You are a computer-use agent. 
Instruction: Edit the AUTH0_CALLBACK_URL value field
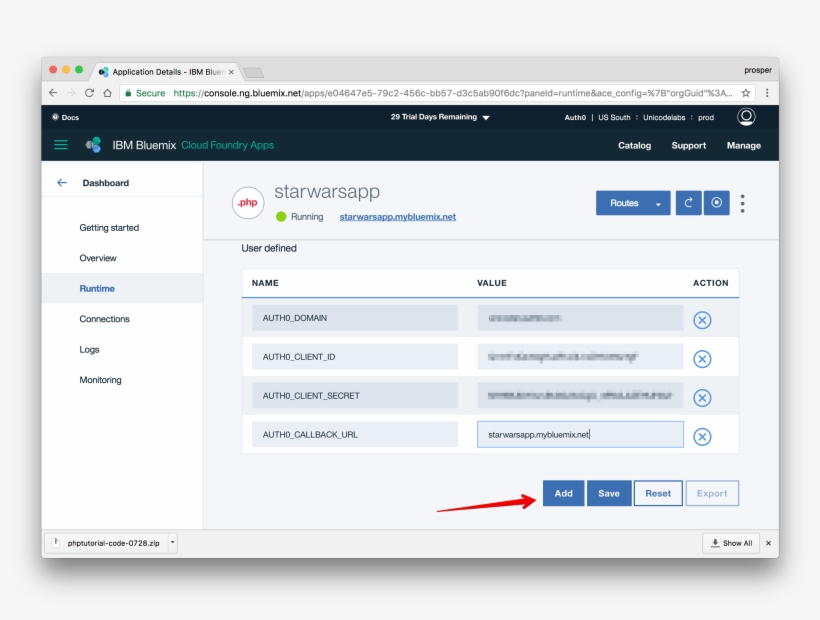(580, 434)
